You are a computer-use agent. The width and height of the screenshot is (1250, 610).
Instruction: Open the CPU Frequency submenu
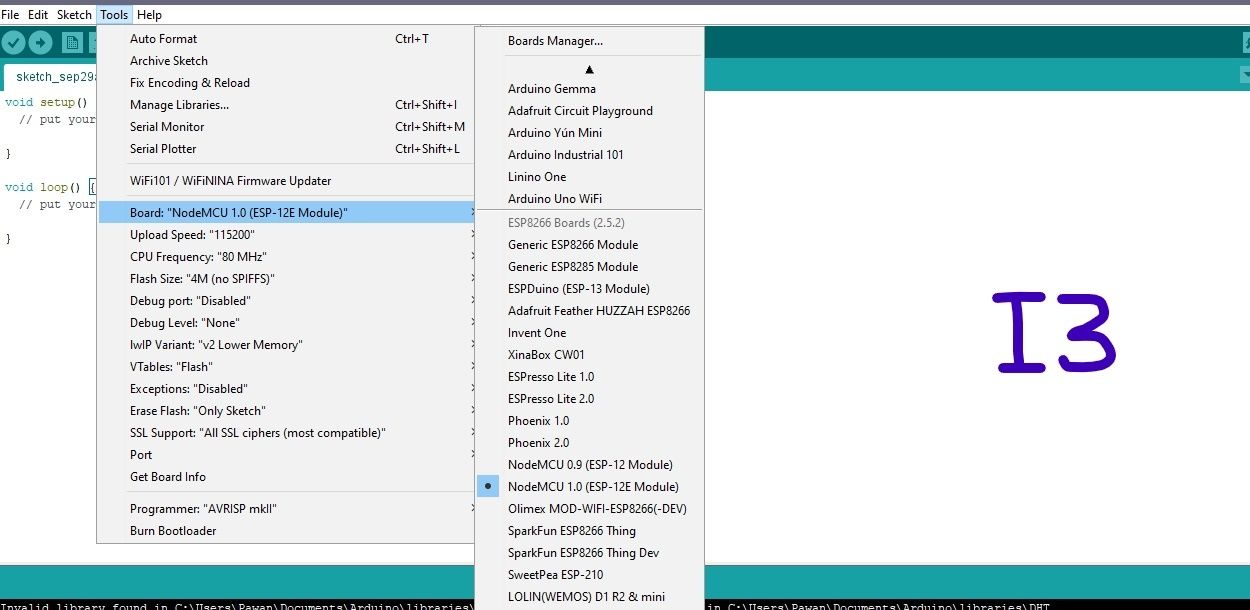[x=196, y=256]
